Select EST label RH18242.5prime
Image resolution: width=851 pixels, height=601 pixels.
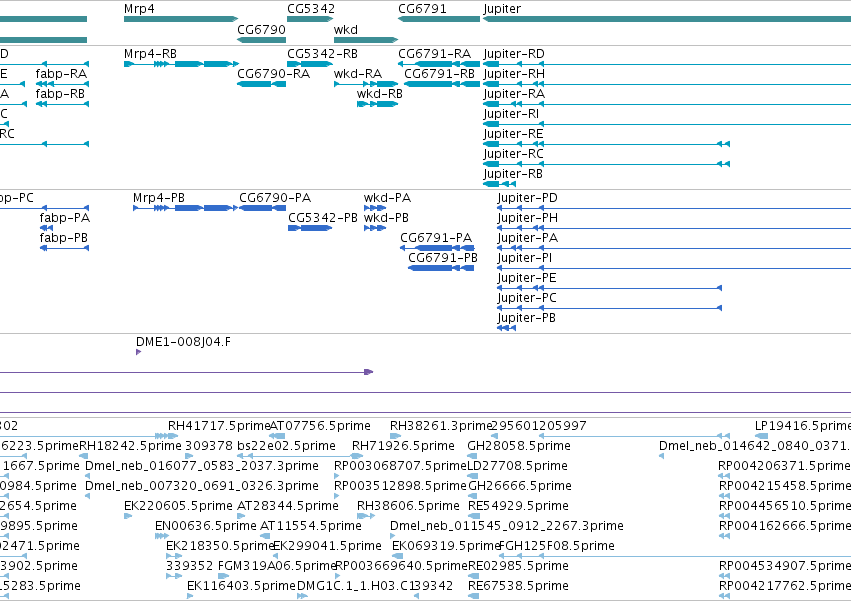tap(131, 446)
